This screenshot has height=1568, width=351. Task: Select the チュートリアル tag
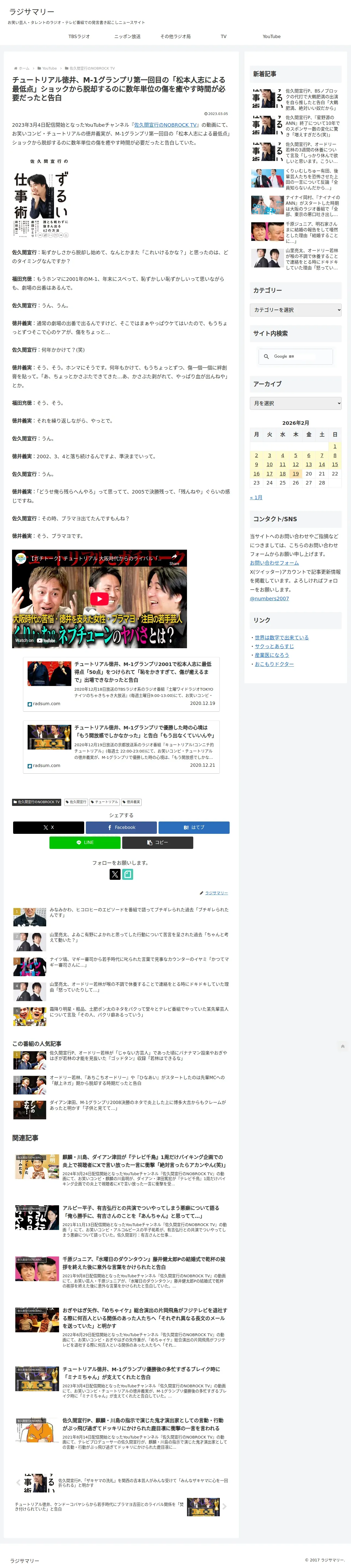105,802
